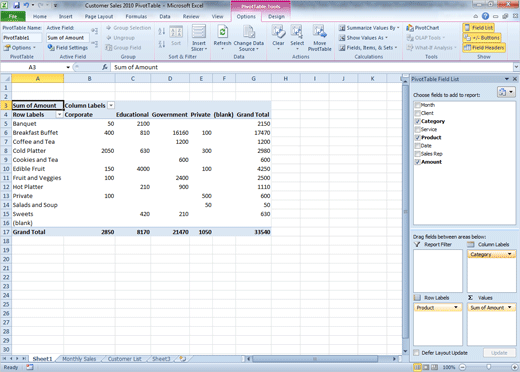
Task: Click the Active Field input box
Action: coord(68,38)
